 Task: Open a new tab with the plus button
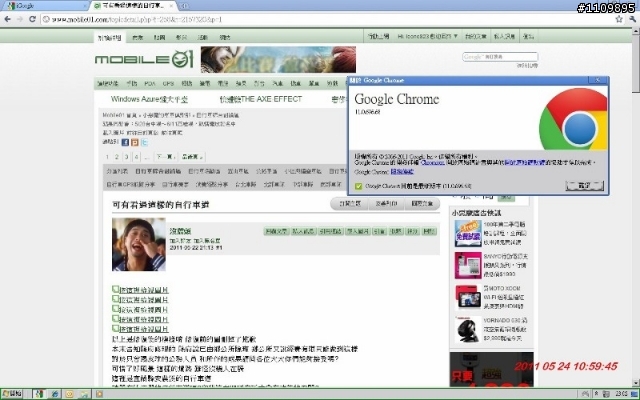click(x=184, y=6)
